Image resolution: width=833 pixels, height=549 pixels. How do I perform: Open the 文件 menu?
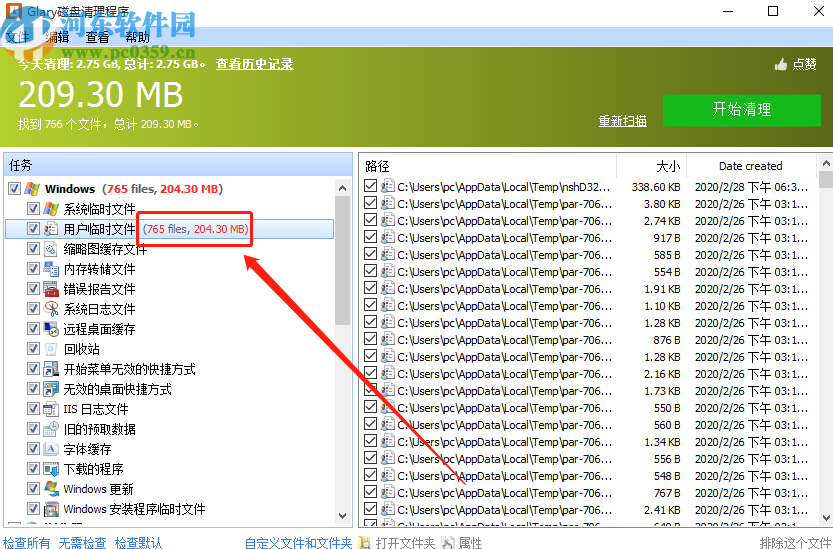point(18,37)
